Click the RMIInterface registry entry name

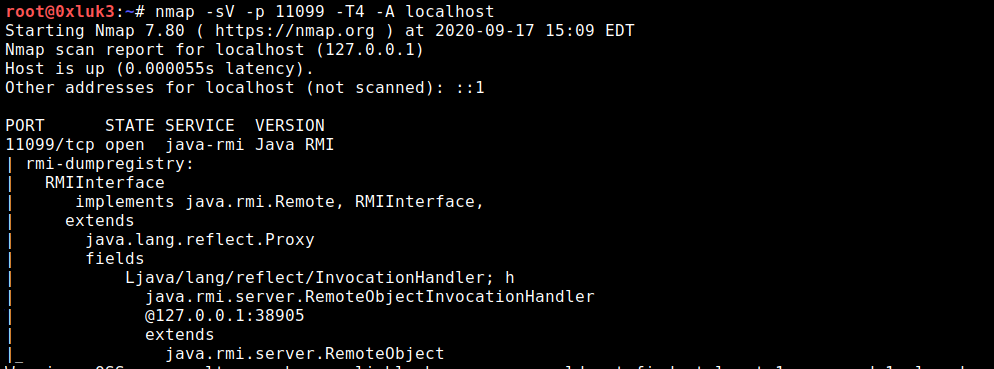[x=105, y=183]
